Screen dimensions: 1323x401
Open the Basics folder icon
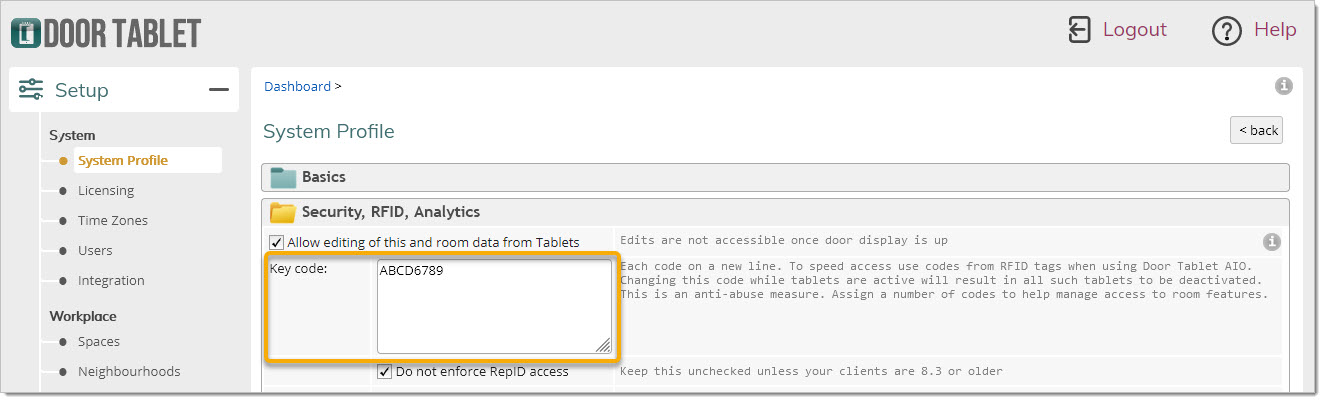284,177
